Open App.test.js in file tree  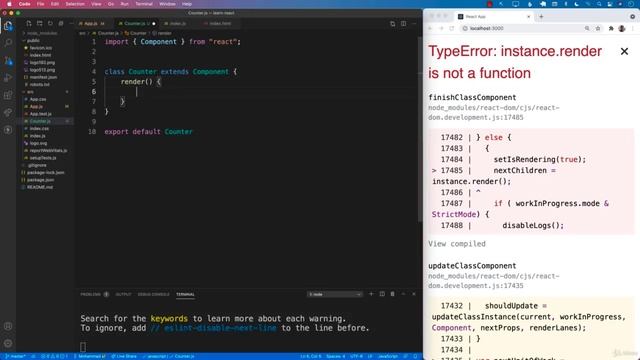coord(40,114)
